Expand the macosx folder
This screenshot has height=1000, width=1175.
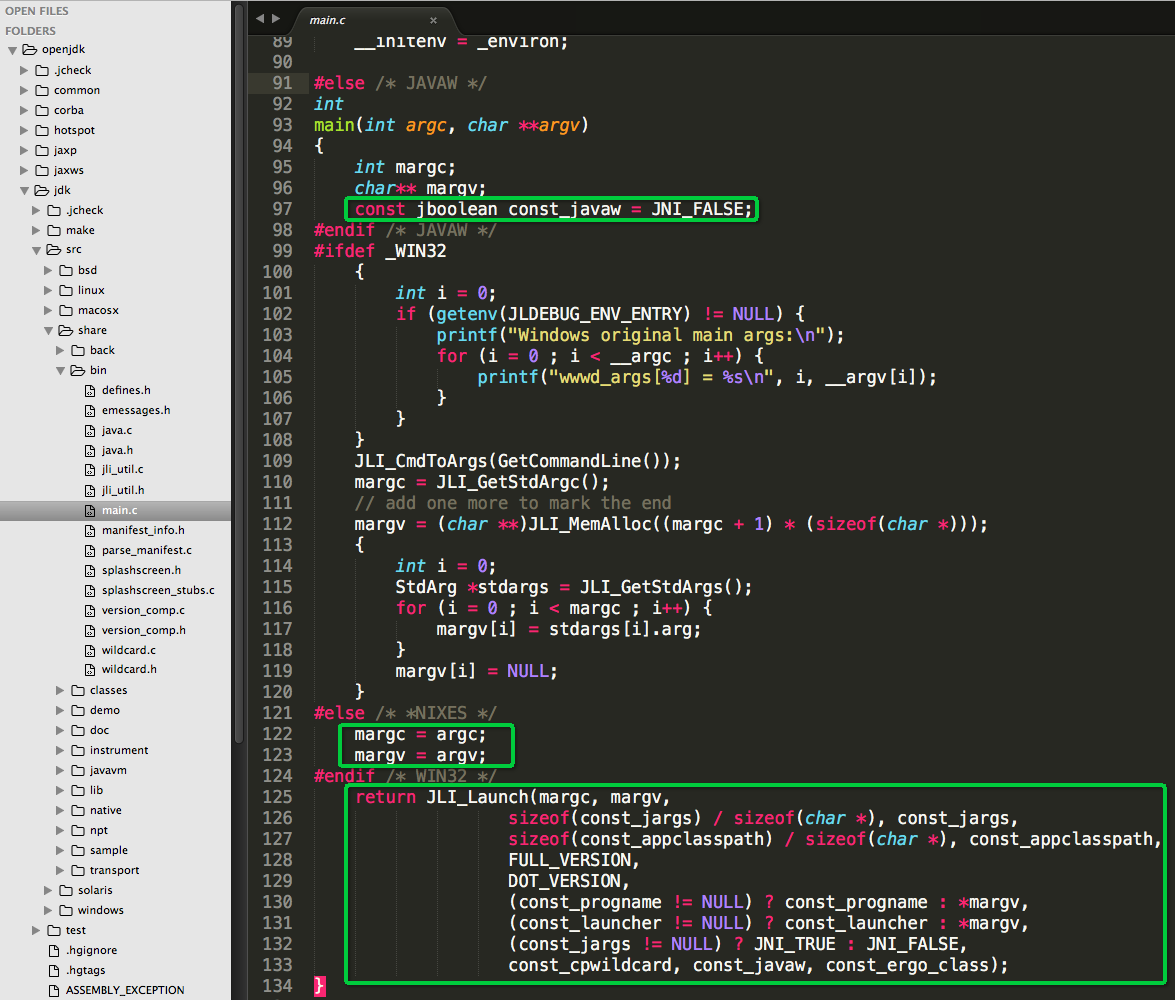pyautogui.click(x=48, y=310)
